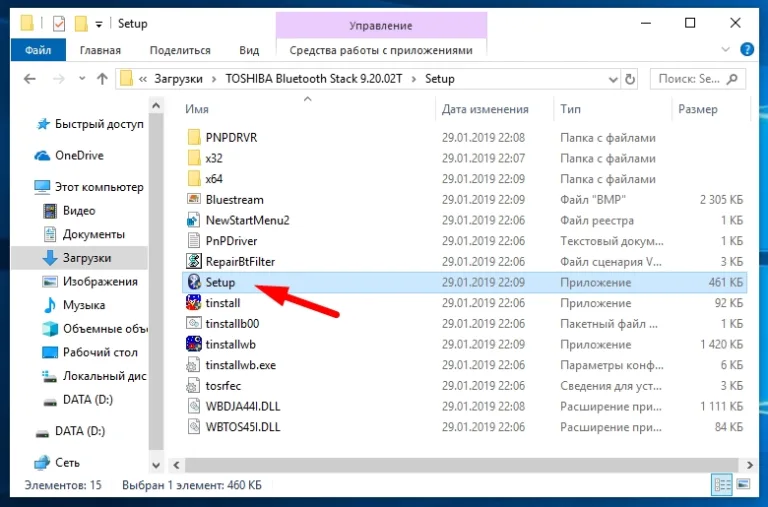Screen dimensions: 768x507
Task: Open Средства работы с приложениями tab
Action: coord(381,50)
